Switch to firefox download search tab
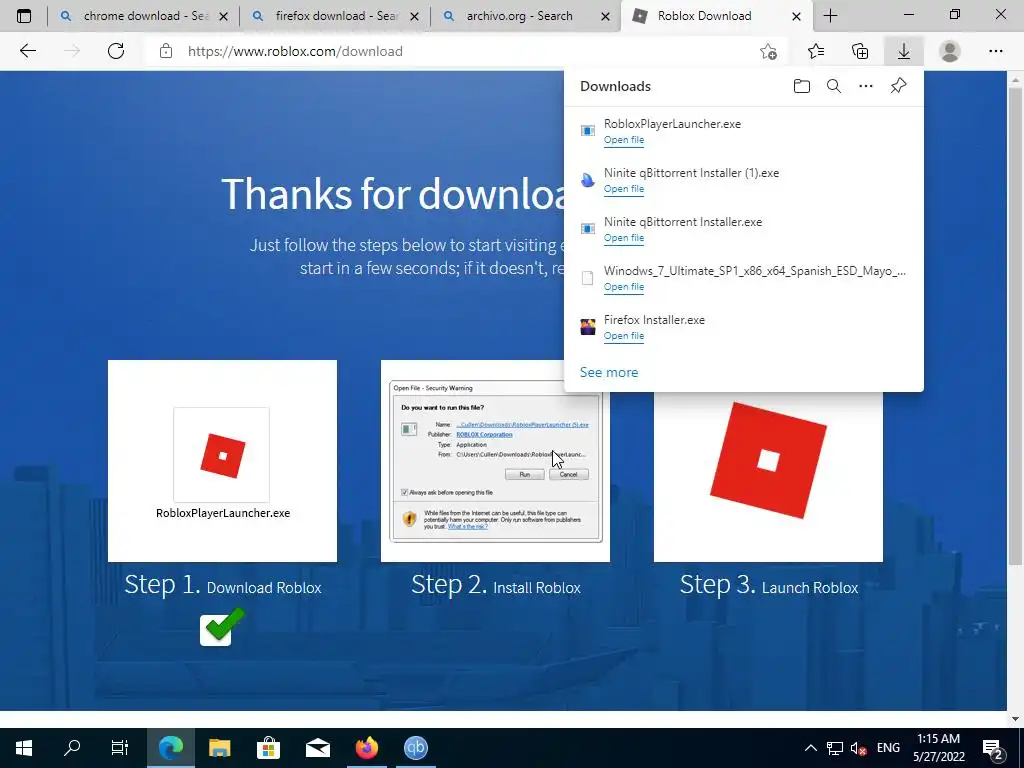 click(334, 16)
